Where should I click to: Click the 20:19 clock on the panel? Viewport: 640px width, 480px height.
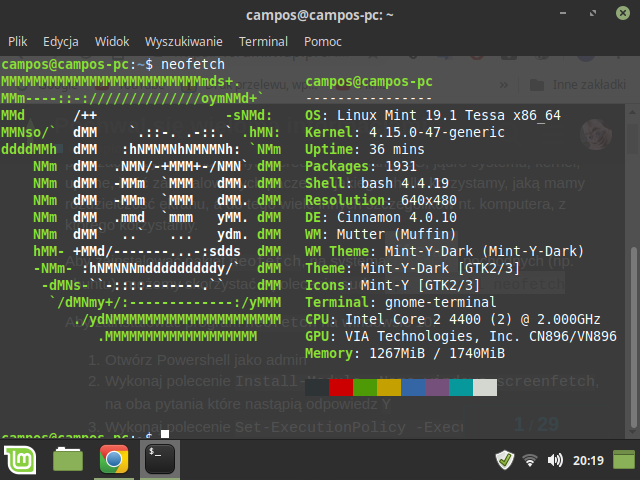point(587,460)
